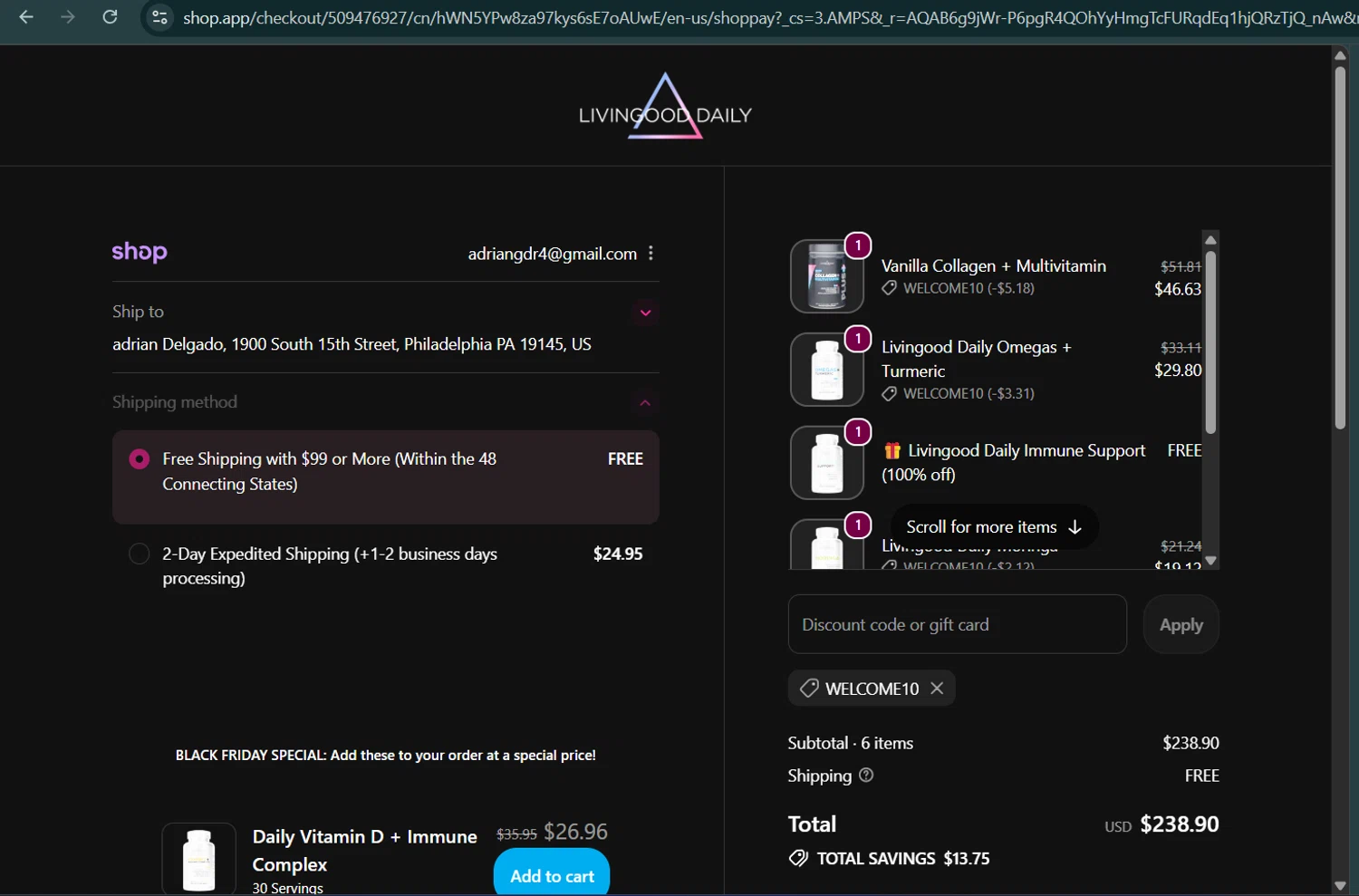Open account options three-dot menu

point(651,254)
